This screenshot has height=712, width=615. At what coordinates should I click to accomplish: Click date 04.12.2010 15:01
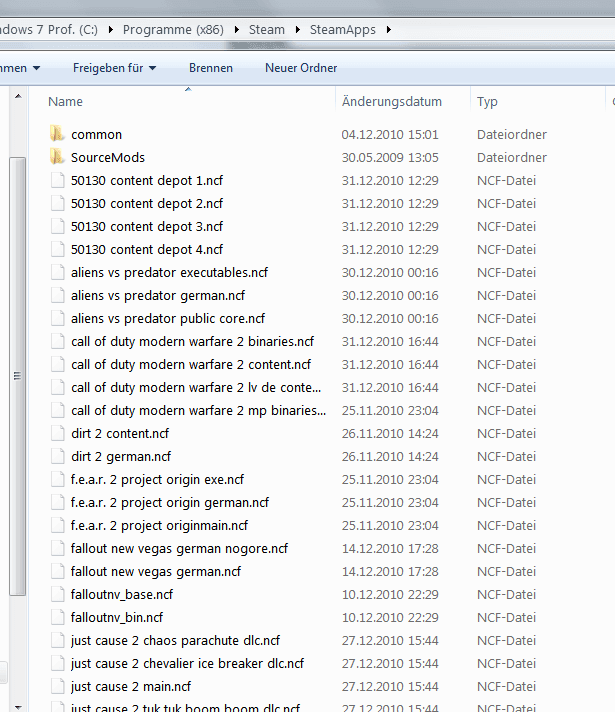coord(390,134)
